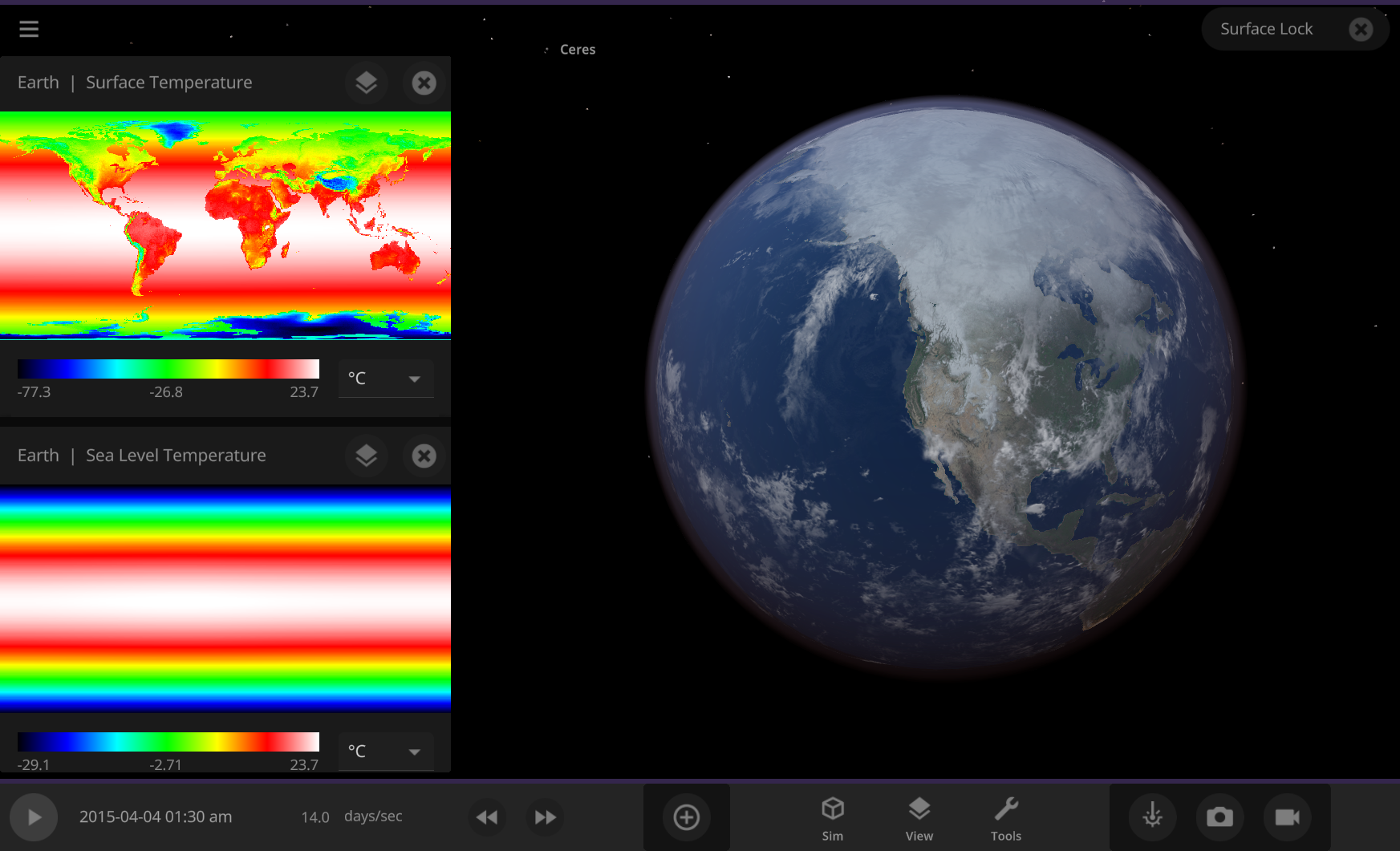Open the Add object plus button
The width and height of the screenshot is (1400, 851).
pos(686,817)
